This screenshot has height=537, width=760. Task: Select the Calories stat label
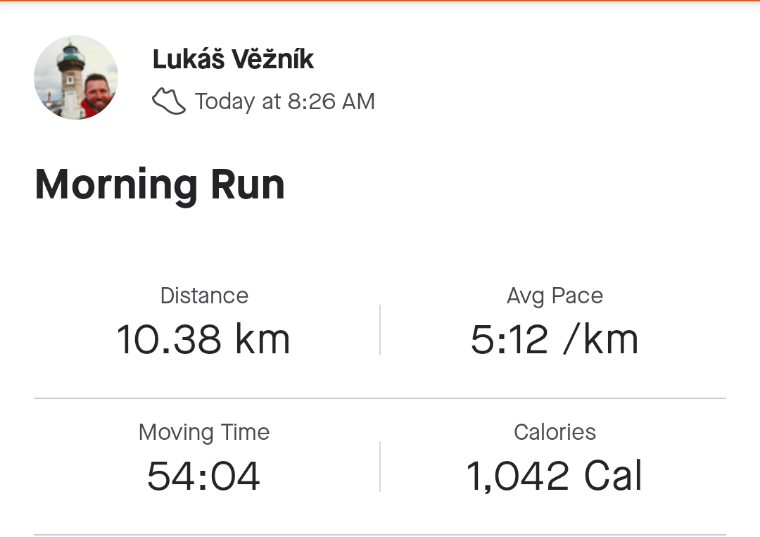[555, 432]
